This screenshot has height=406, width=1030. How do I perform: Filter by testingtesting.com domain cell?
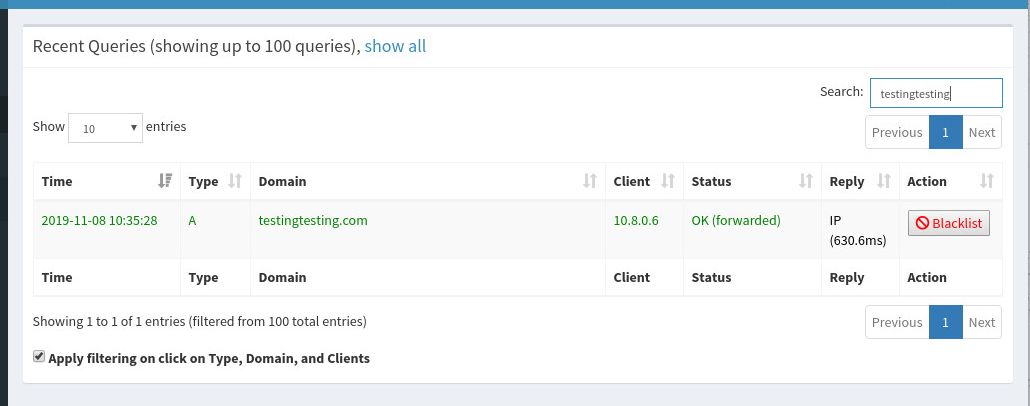[x=313, y=220]
